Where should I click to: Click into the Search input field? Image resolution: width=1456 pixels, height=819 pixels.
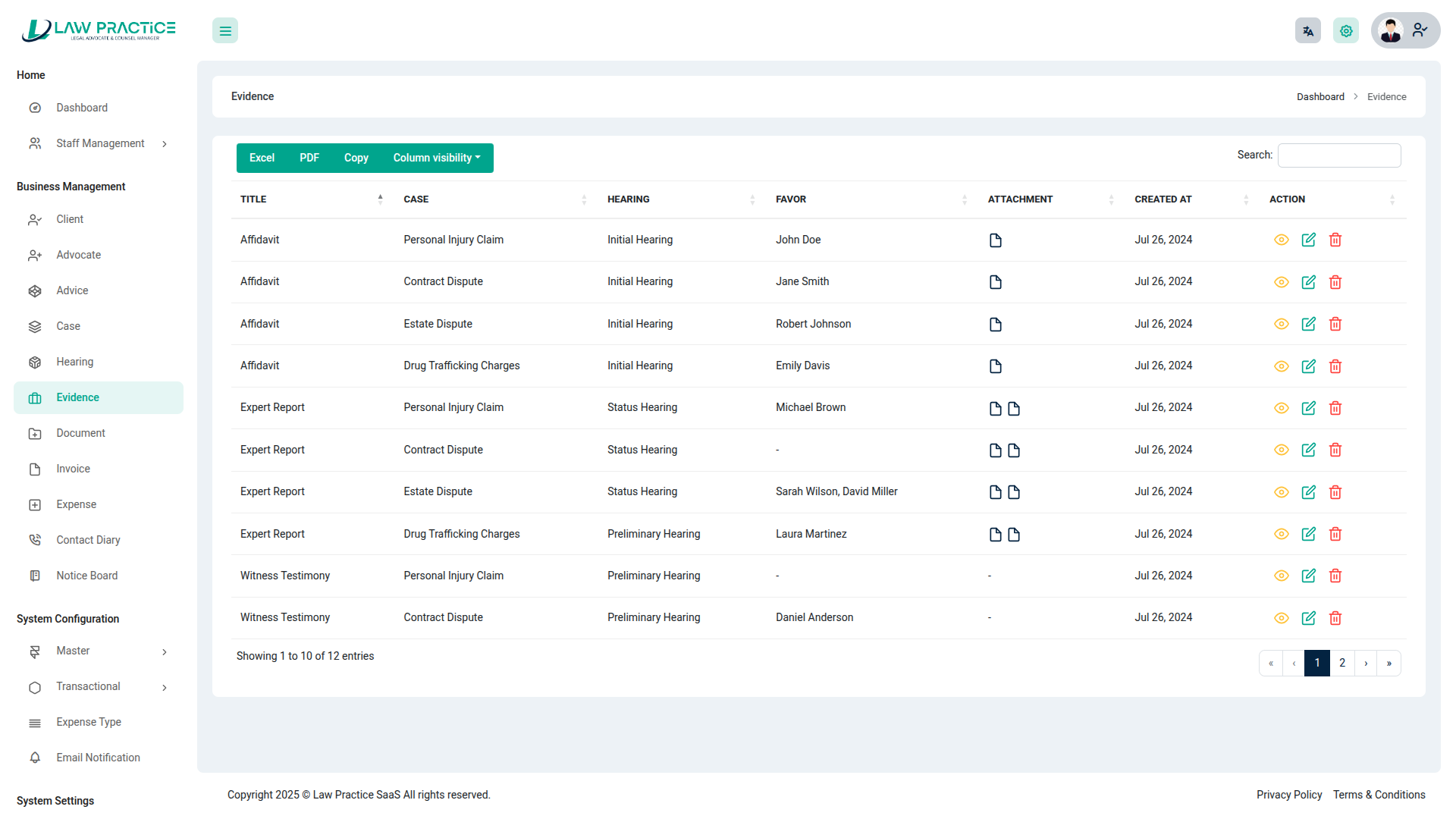1338,155
